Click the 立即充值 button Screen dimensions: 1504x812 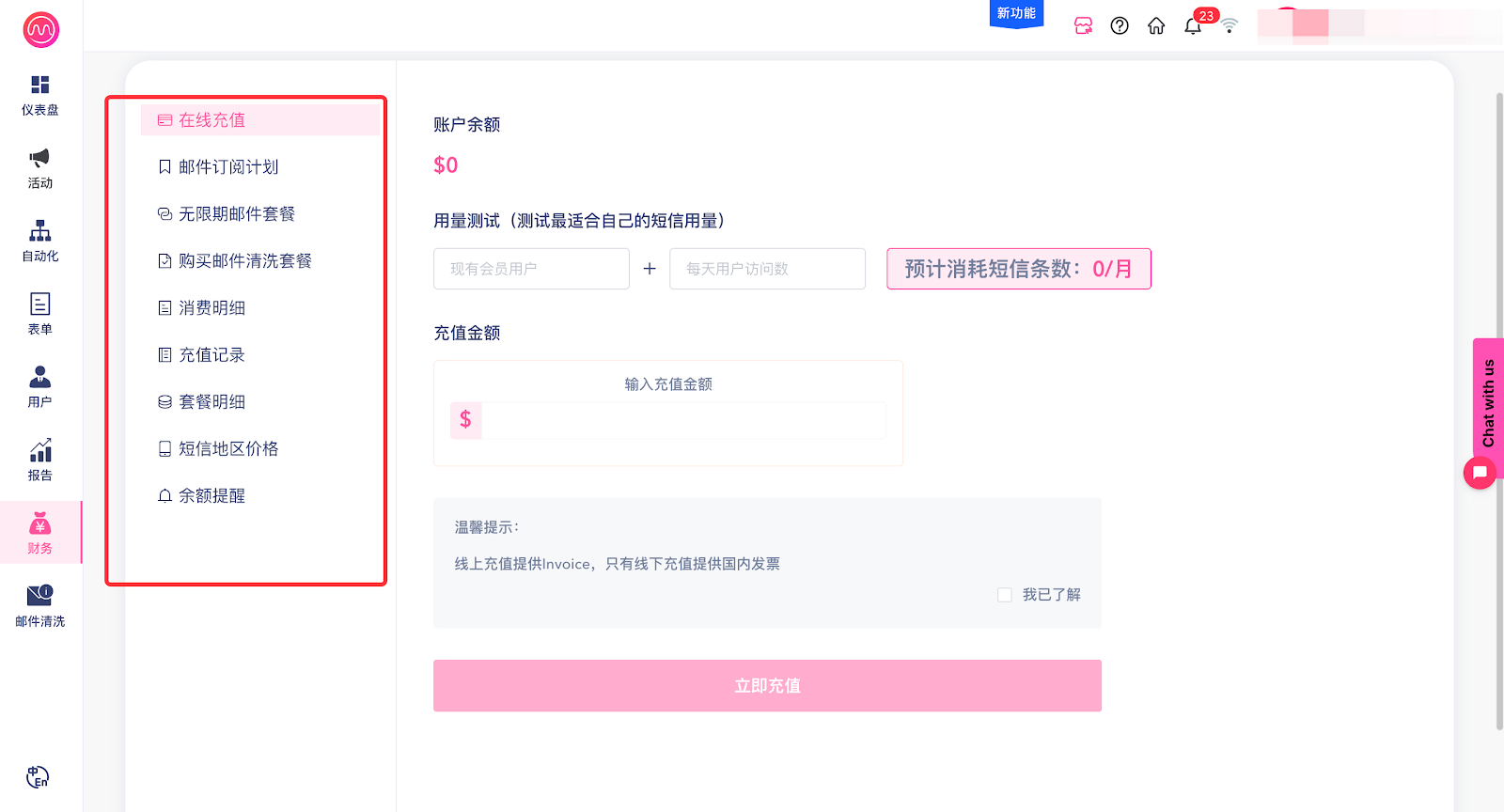point(767,686)
